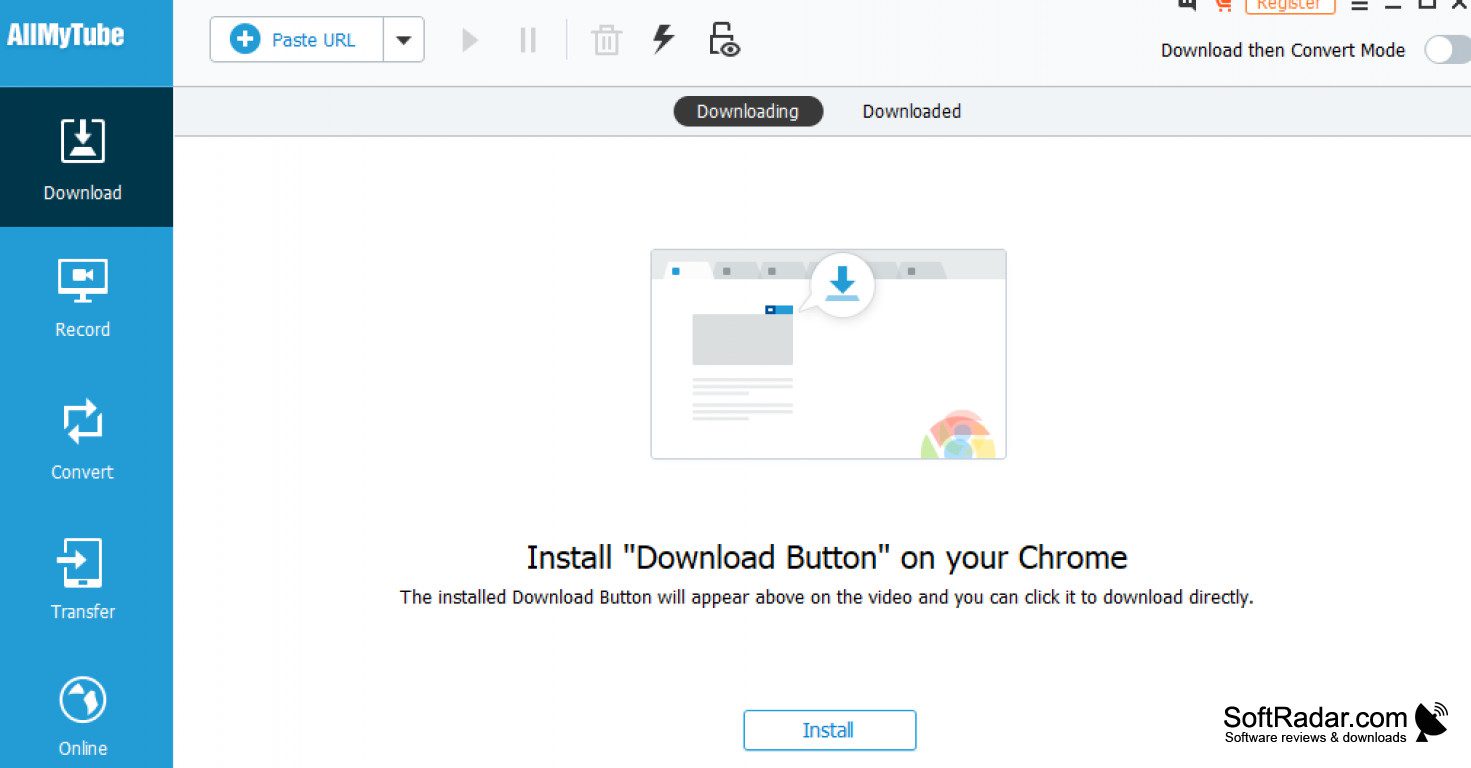Screen dimensions: 1471x768
Task: Pause all downloads with pause icon
Action: (528, 40)
